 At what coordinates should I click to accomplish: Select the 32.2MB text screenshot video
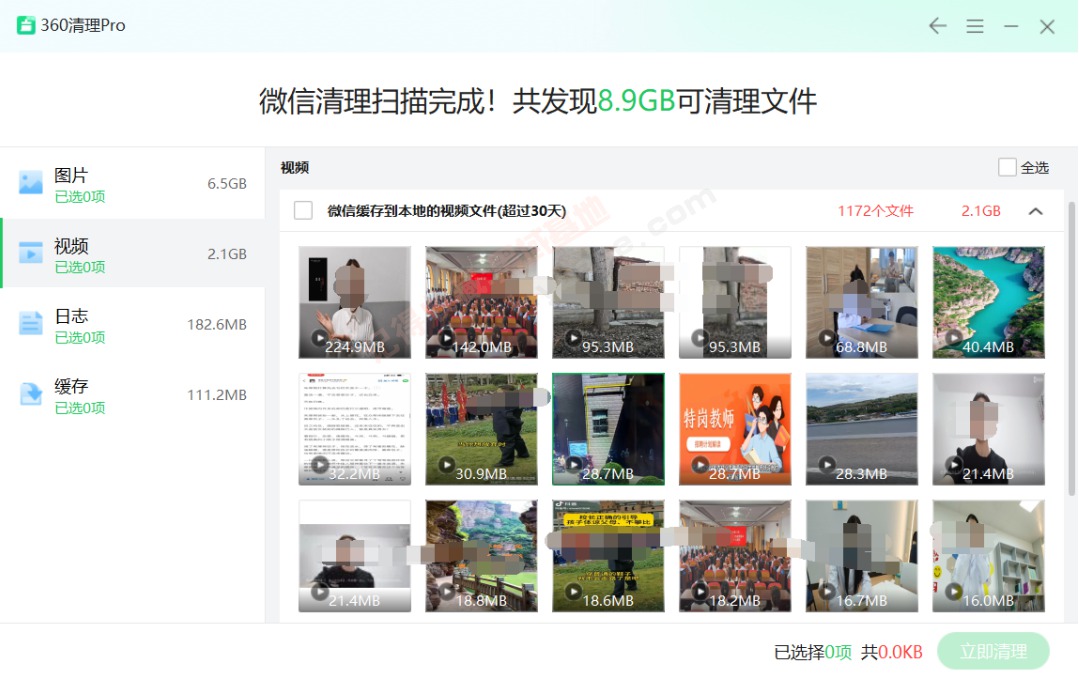pos(354,429)
